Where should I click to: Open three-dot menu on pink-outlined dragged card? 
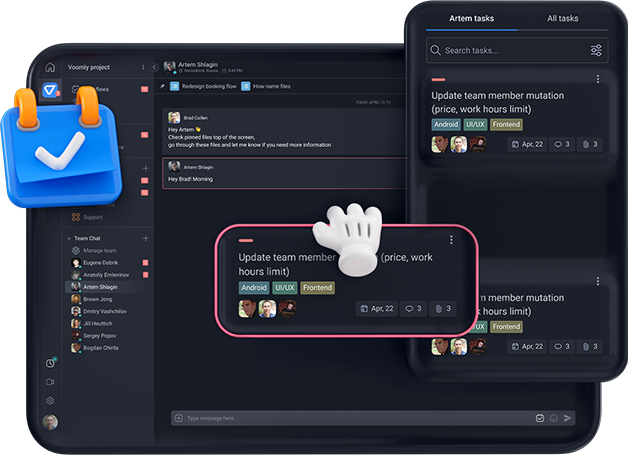click(x=451, y=240)
